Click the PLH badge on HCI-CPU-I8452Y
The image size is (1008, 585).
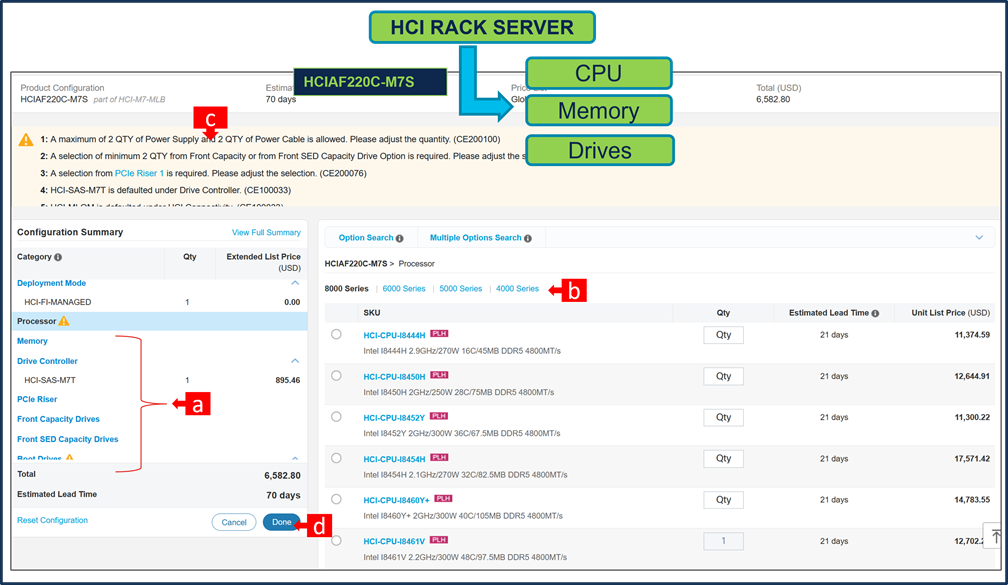pos(439,416)
